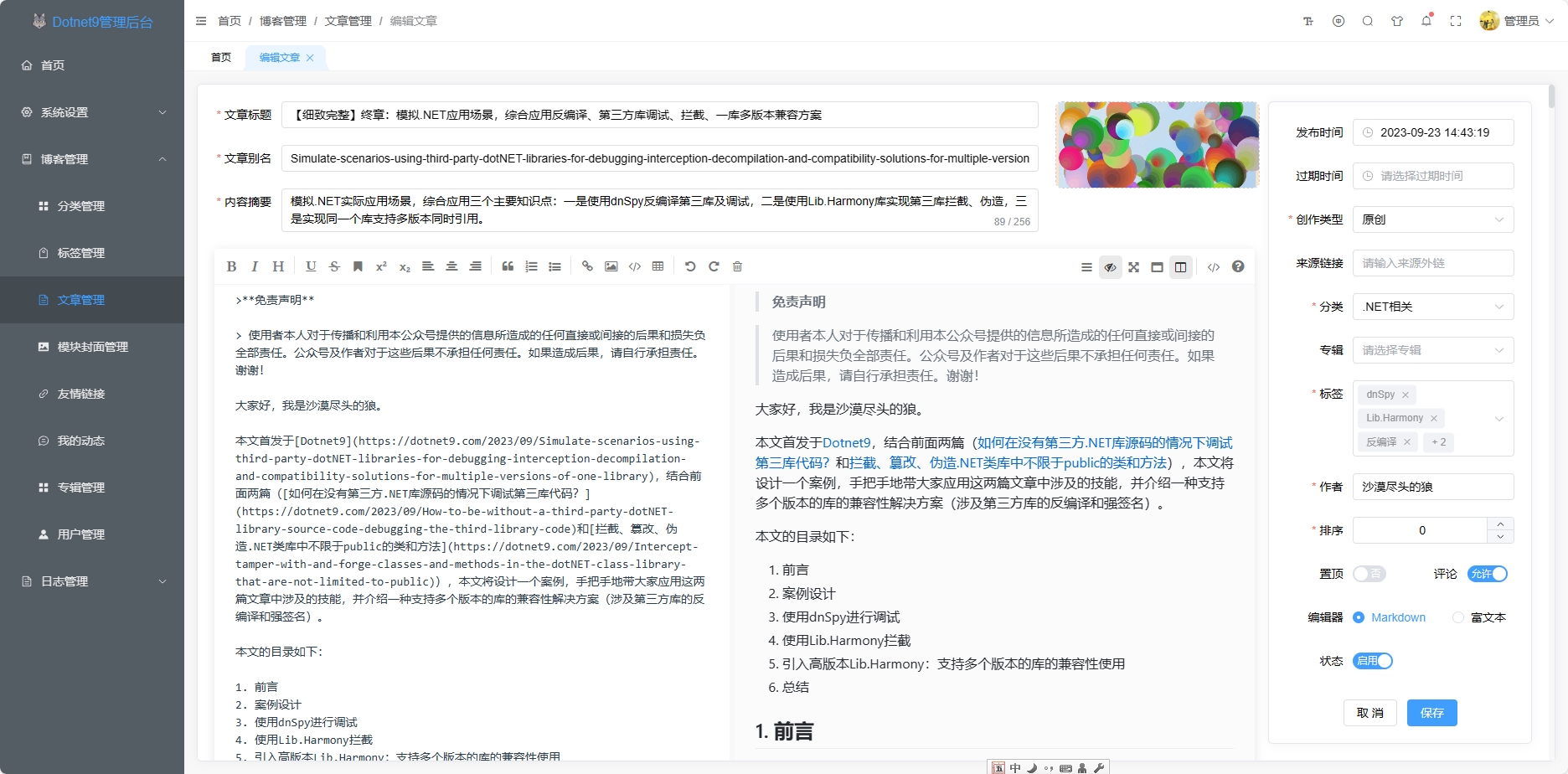Switch to the 首页 tab

221,57
